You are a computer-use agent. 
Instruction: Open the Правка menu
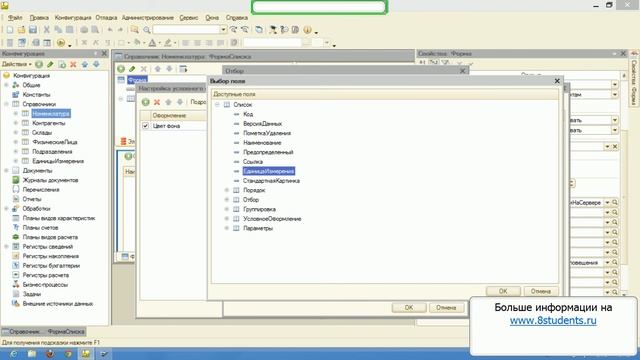[39, 18]
